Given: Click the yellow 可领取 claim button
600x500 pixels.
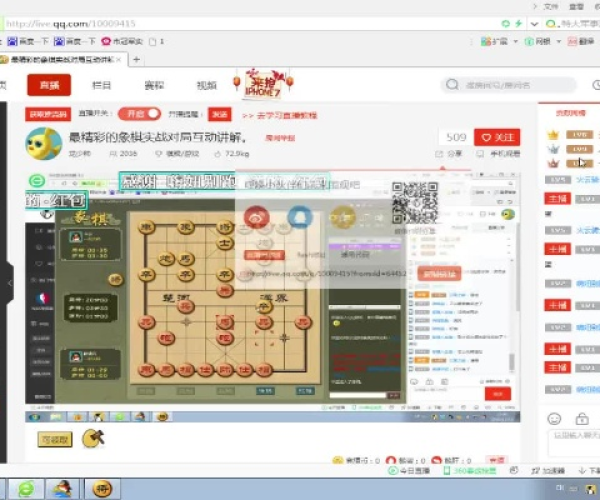Looking at the screenshot, I should coord(55,440).
